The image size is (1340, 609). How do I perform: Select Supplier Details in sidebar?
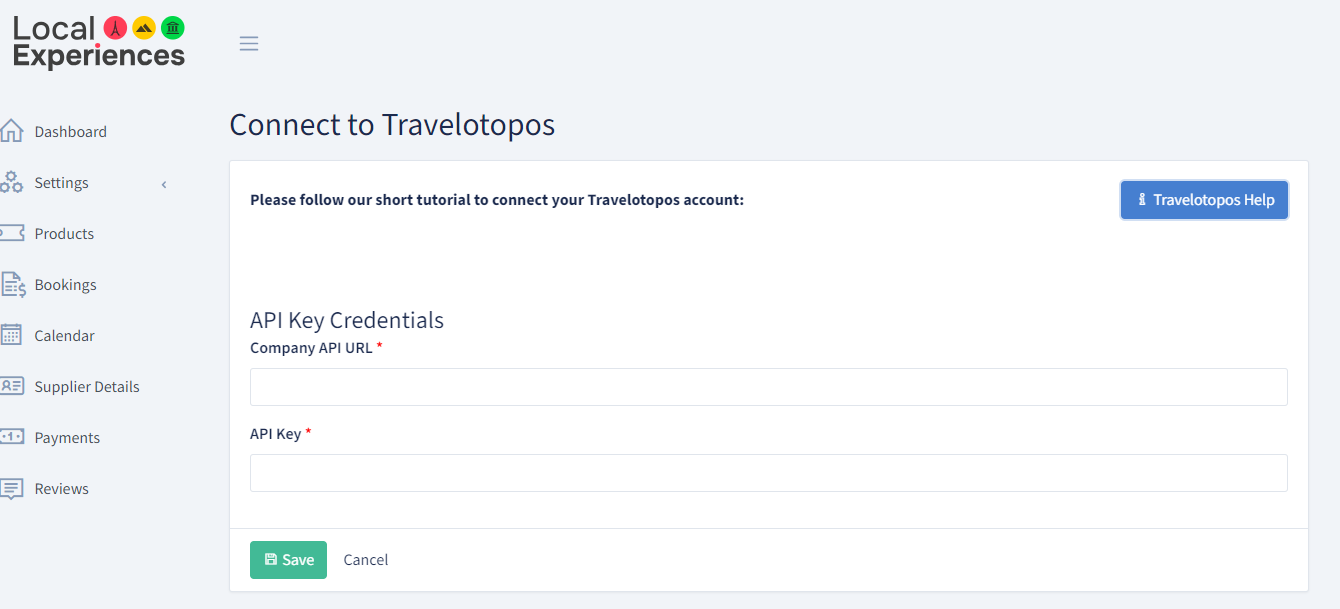[x=87, y=387]
